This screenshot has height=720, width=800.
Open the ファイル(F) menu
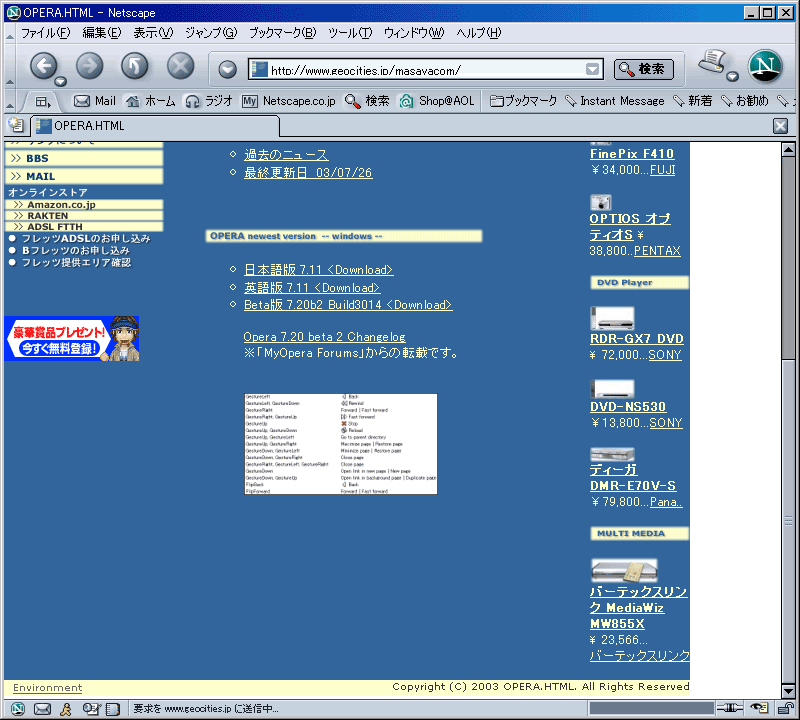tap(45, 33)
